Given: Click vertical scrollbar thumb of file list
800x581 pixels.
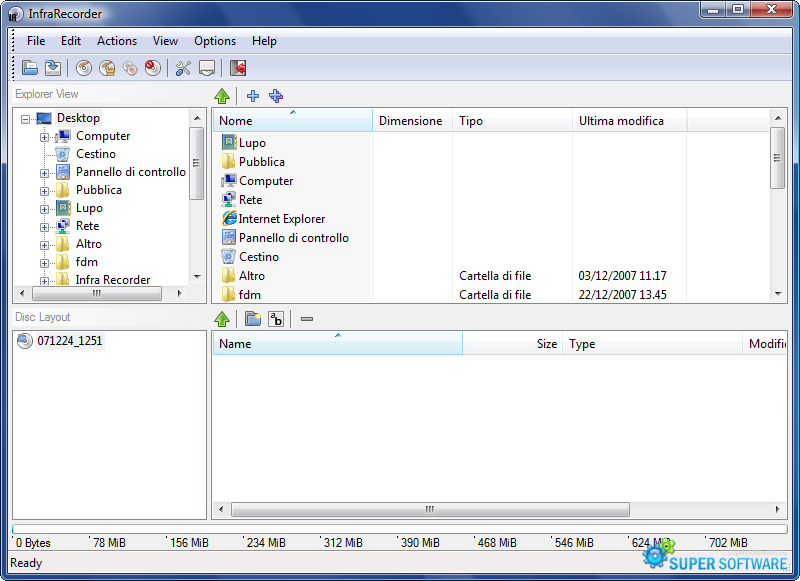Looking at the screenshot, I should pos(777,158).
